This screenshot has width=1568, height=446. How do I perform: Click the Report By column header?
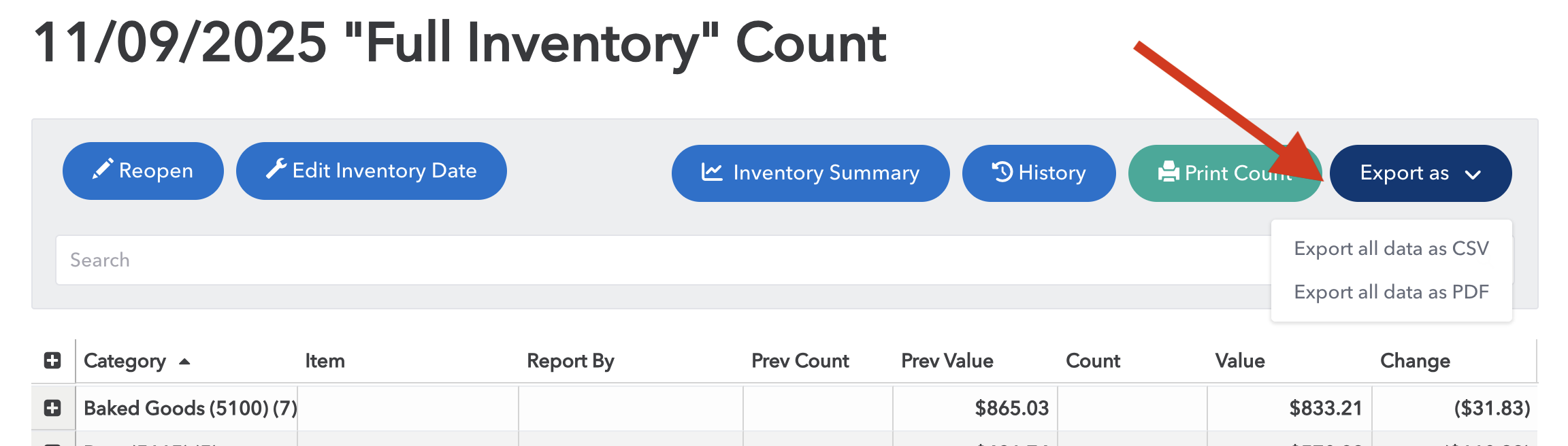(x=570, y=361)
